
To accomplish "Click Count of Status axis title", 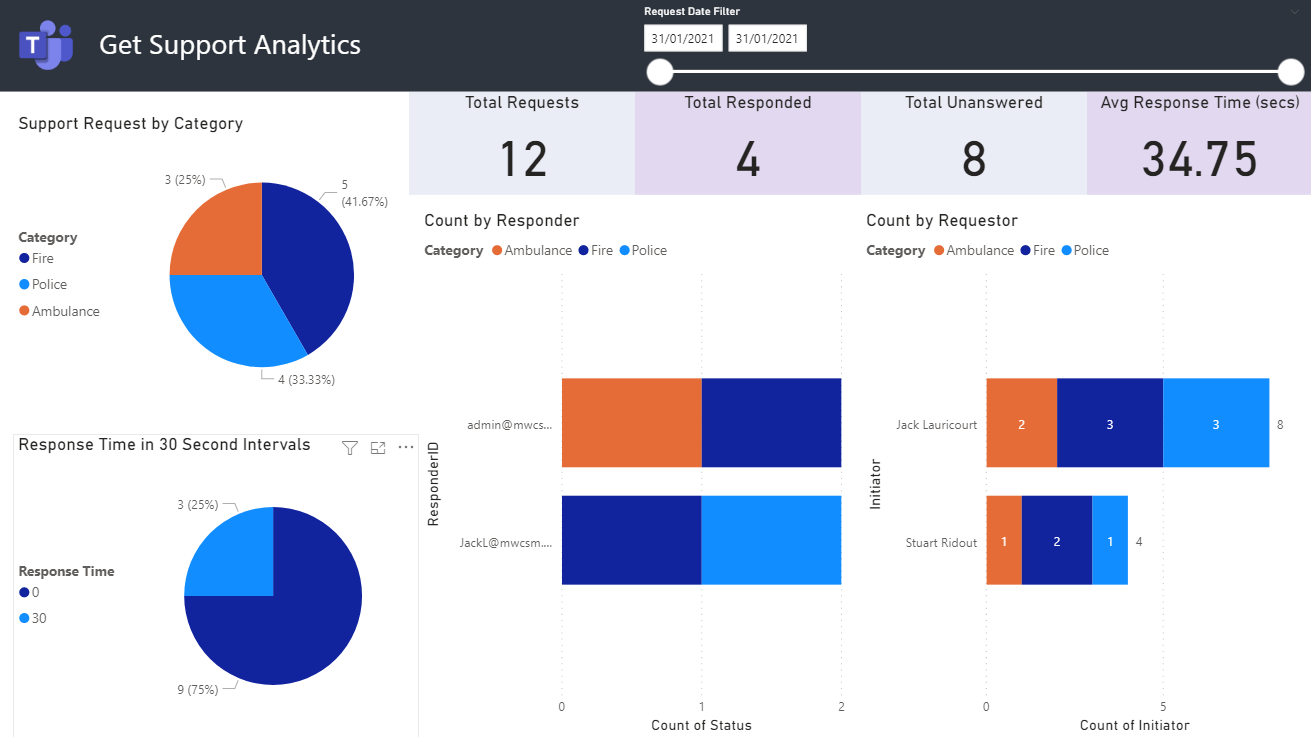I will [701, 725].
